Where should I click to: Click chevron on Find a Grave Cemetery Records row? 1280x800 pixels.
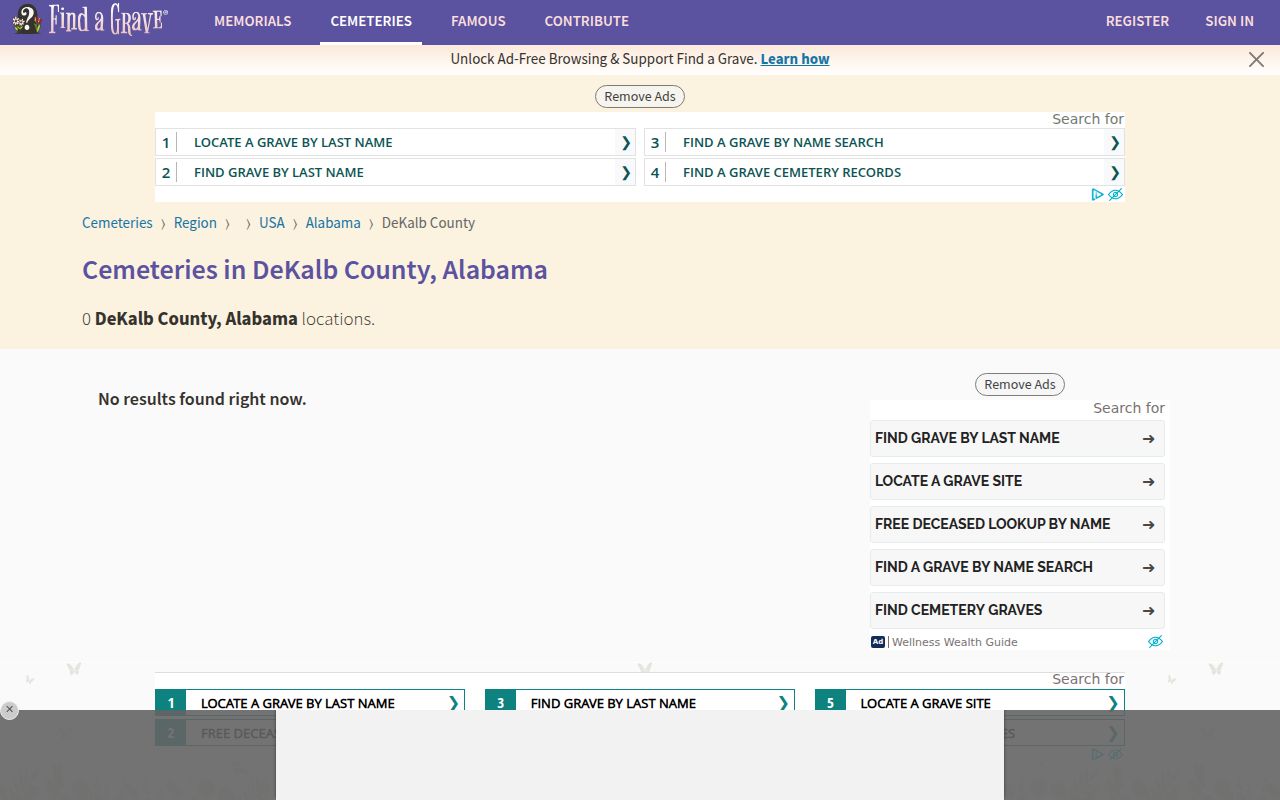pyautogui.click(x=1115, y=172)
